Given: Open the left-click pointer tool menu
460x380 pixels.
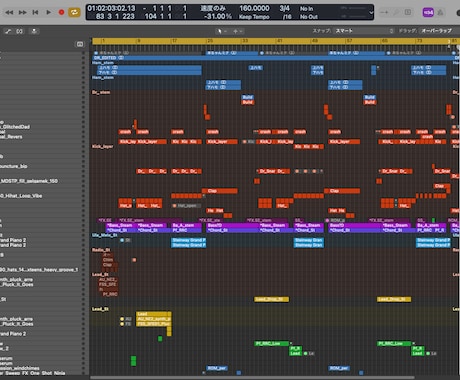Looking at the screenshot, I should pyautogui.click(x=221, y=31).
